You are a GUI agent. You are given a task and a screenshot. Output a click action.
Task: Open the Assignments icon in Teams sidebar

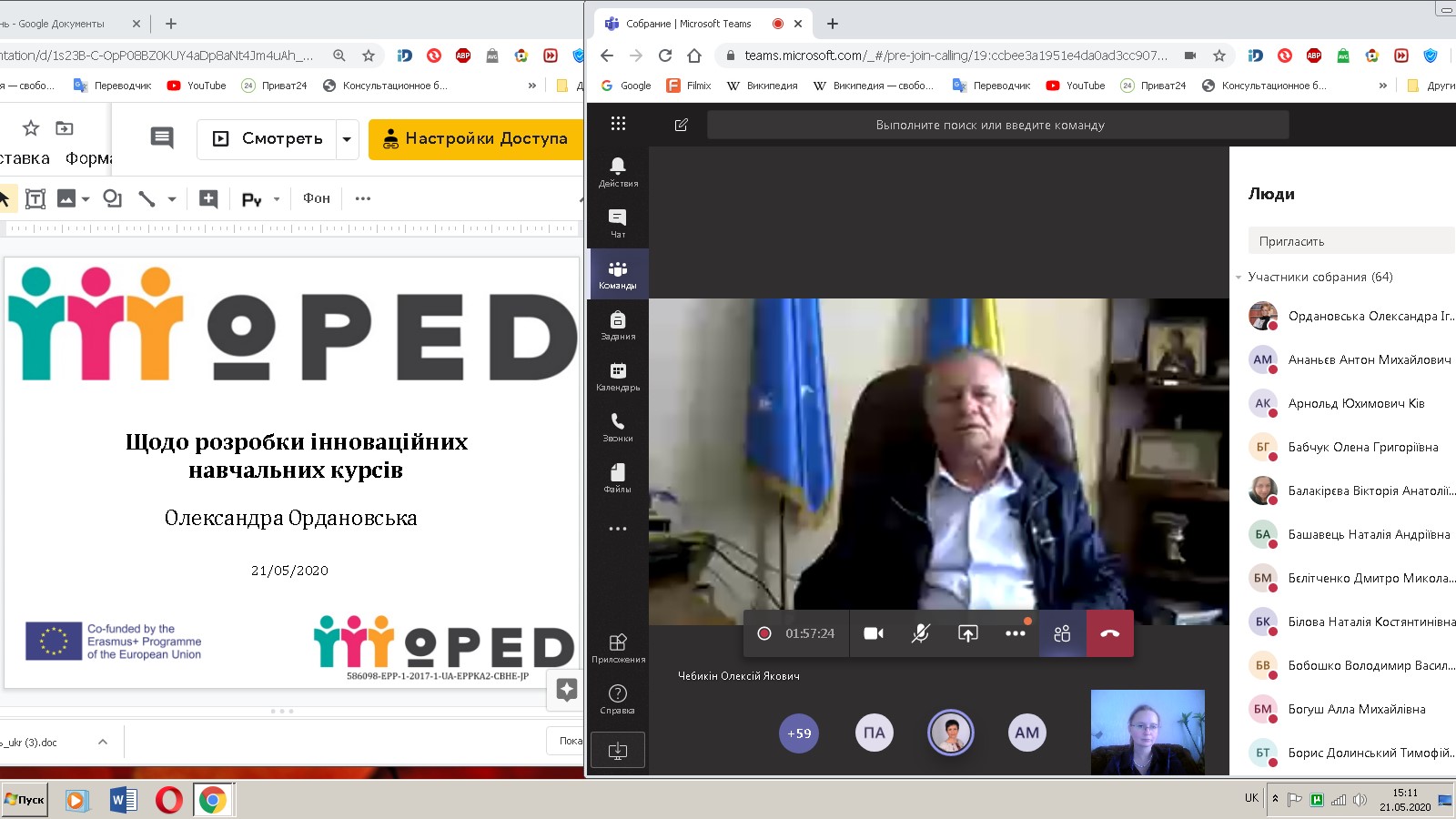pos(618,324)
